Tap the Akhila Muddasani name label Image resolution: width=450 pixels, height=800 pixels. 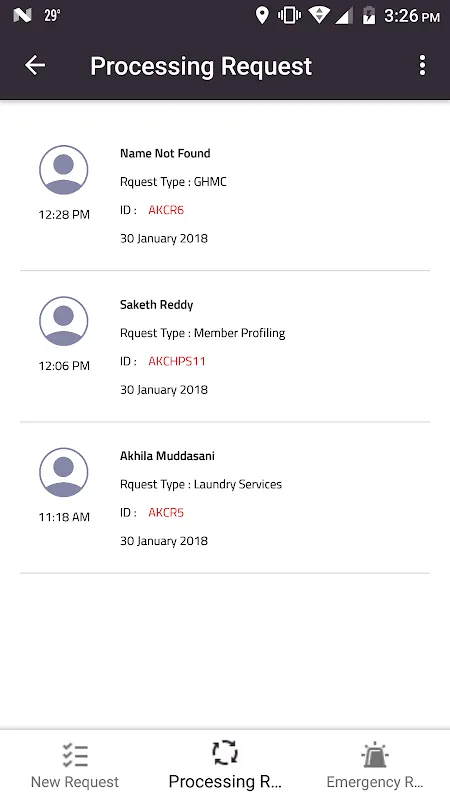(167, 456)
